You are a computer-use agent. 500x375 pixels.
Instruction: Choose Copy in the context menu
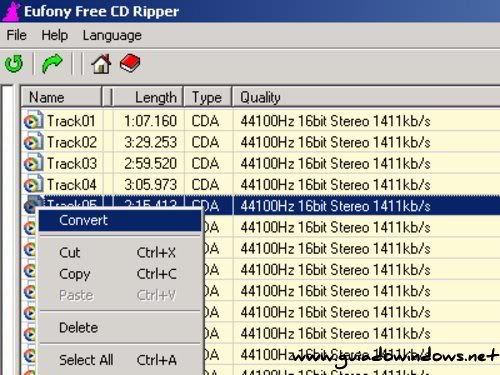120,274
